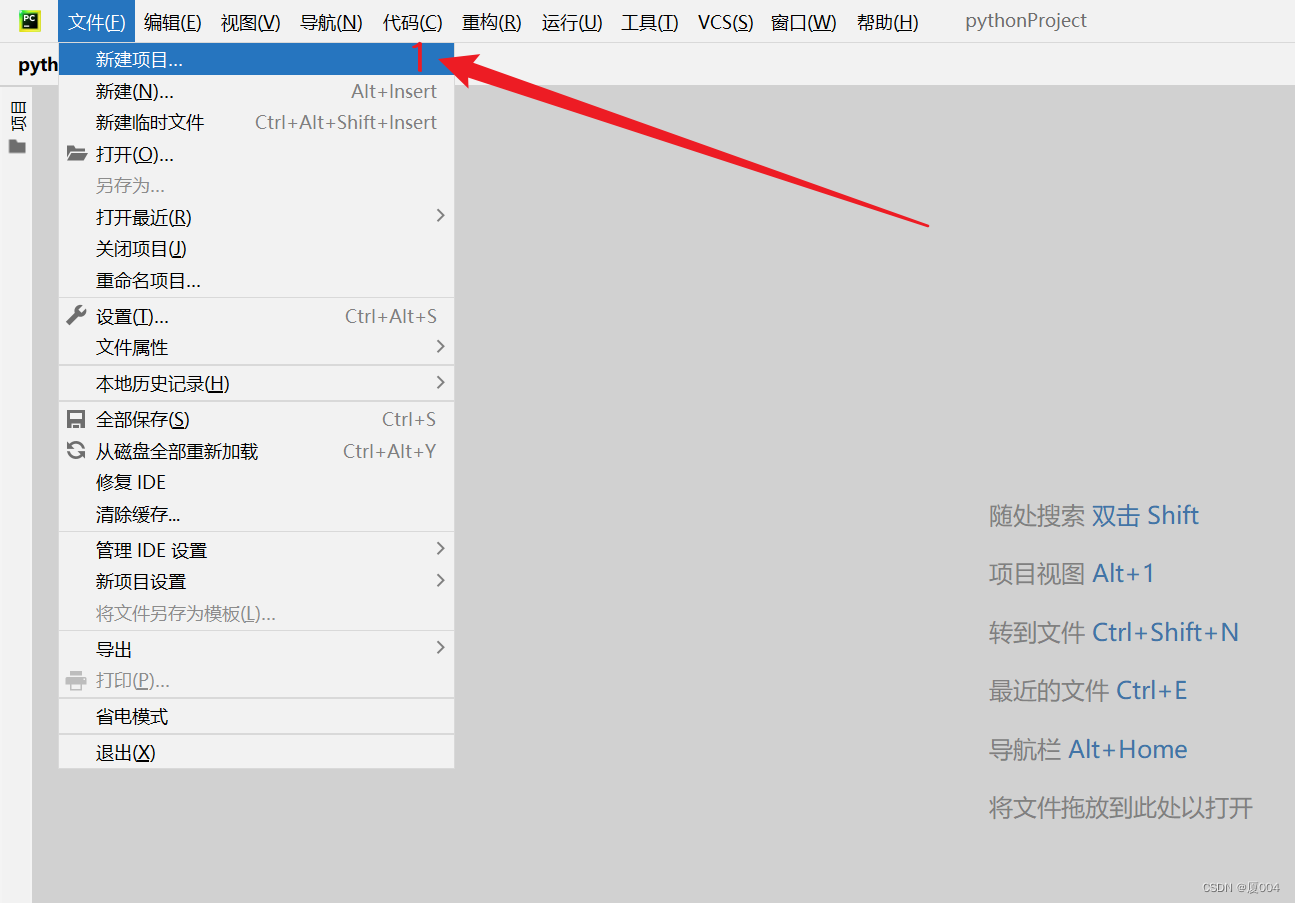Click the floppy disk icon beside 全部保存
Viewport: 1295px width, 903px height.
click(76, 419)
